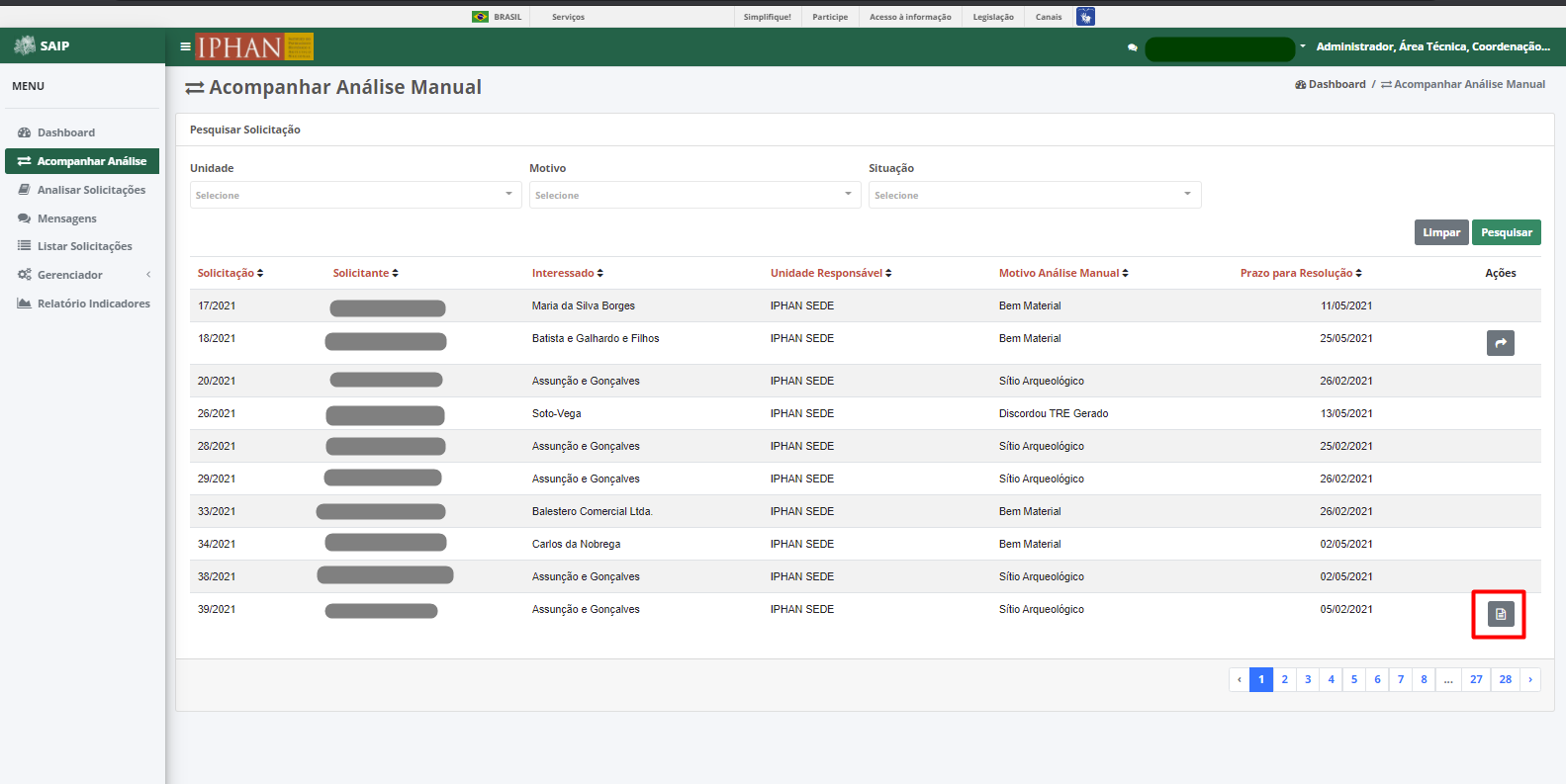Click current page 1 in pagination
Viewport: 1566px width, 784px height.
click(x=1261, y=679)
